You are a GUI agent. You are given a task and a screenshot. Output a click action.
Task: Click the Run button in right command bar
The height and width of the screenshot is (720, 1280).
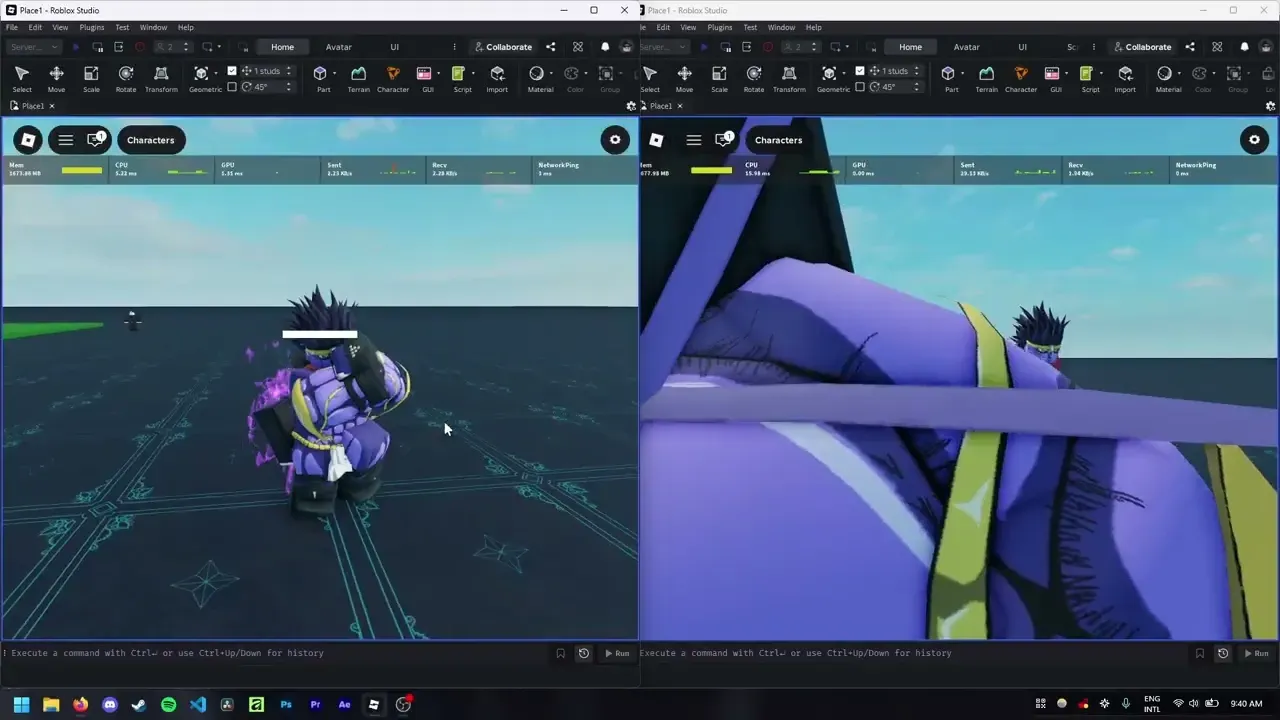click(x=1256, y=653)
